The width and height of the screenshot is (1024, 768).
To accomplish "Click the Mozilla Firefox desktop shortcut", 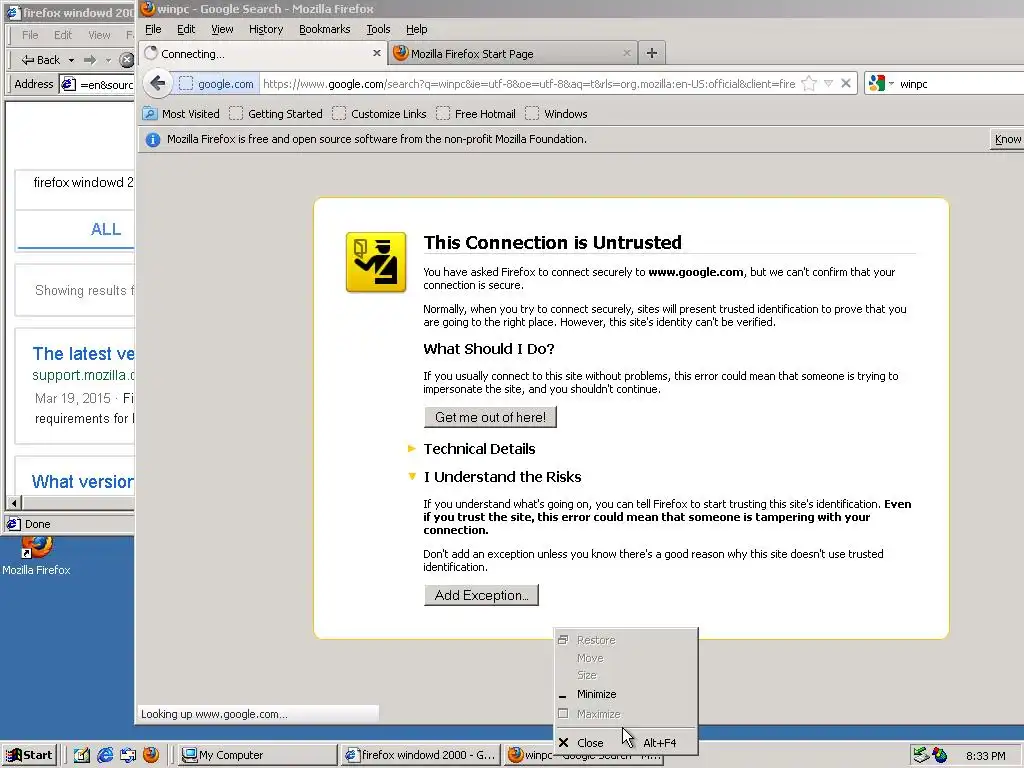I will pos(37,556).
